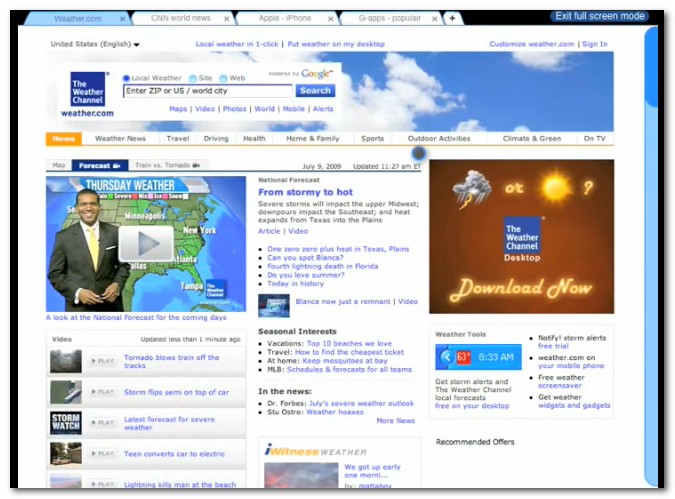Screen dimensions: 675x499
Task: Open the electric car video thumbnail
Action: (66, 454)
